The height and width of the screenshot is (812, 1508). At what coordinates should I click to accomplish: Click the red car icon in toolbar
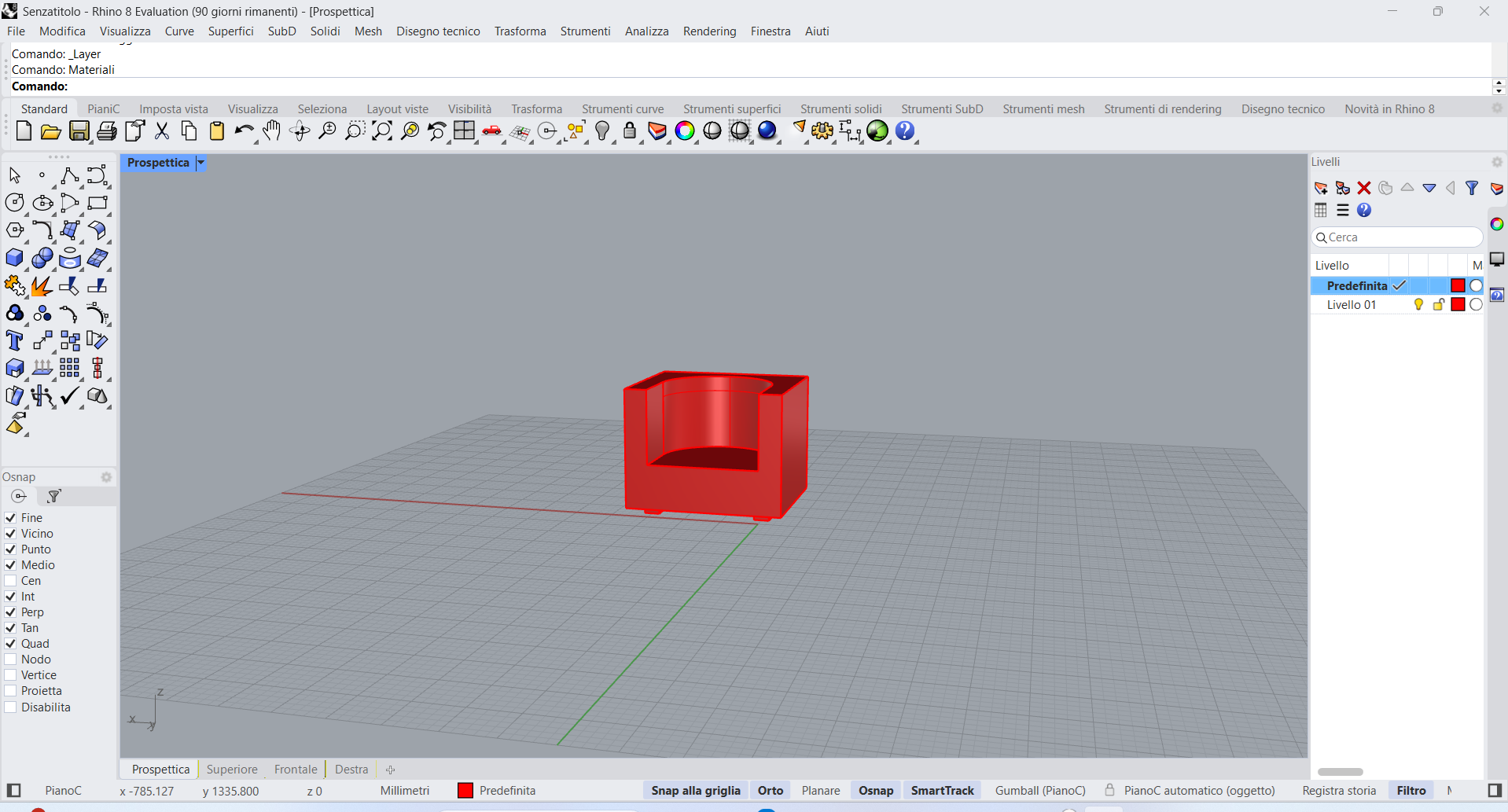point(492,131)
